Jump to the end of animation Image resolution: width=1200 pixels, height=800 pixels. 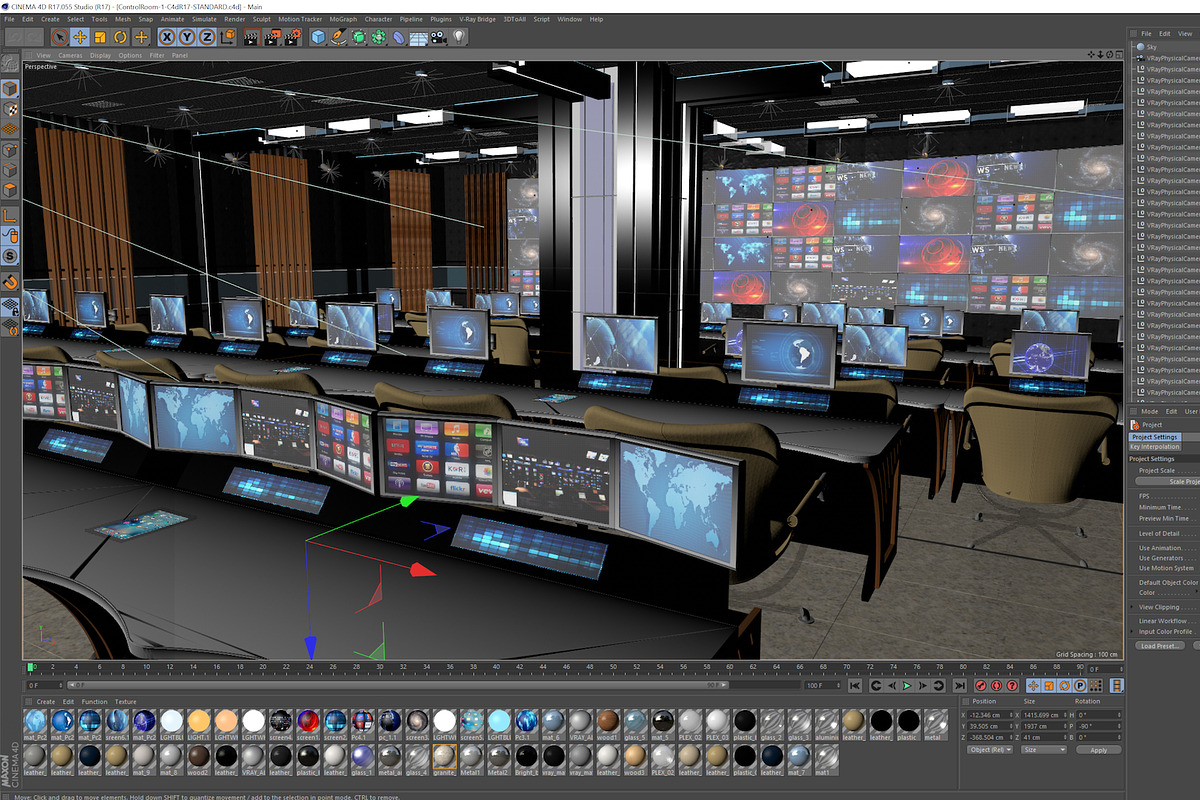960,686
